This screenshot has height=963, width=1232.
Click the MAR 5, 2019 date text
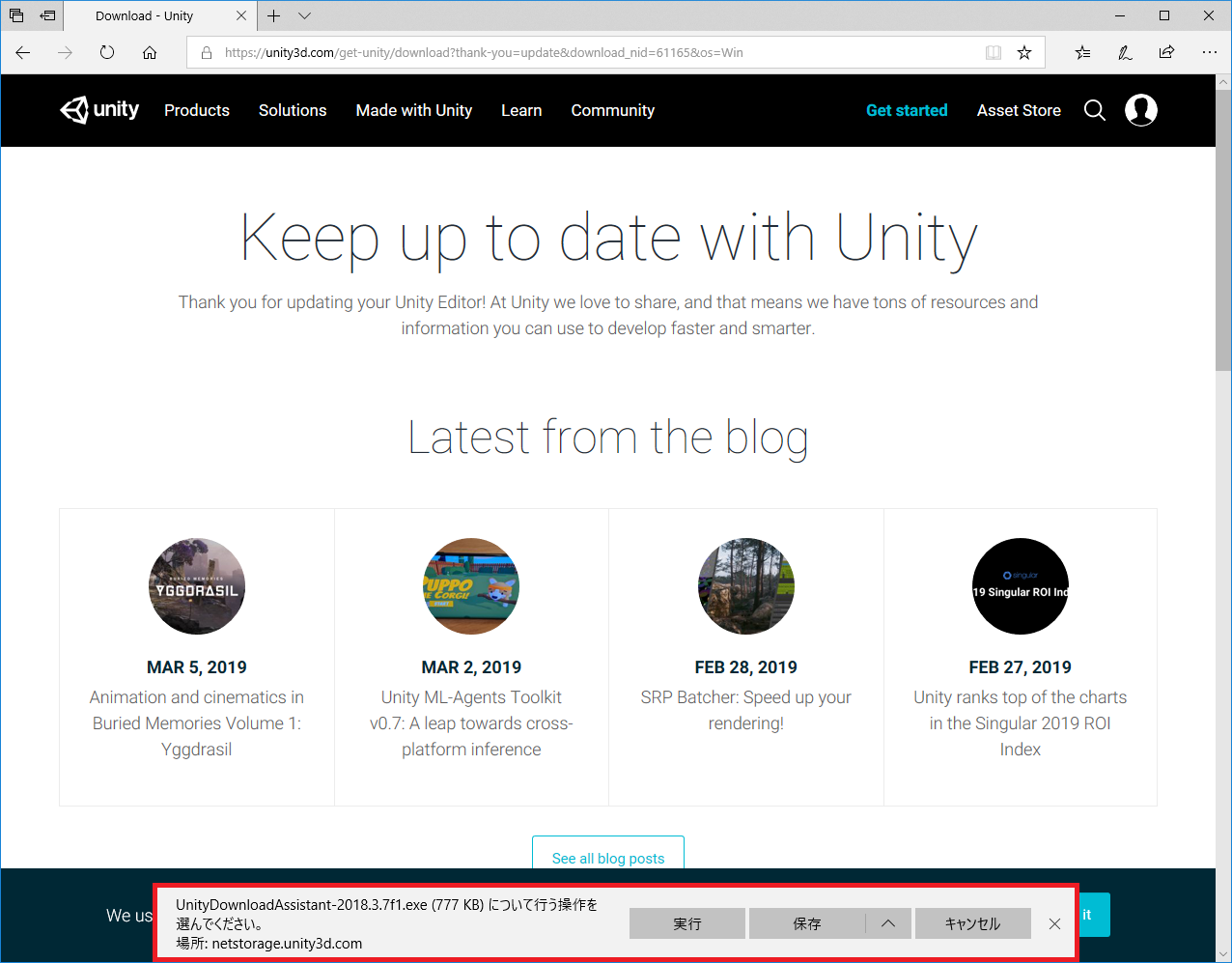[197, 667]
